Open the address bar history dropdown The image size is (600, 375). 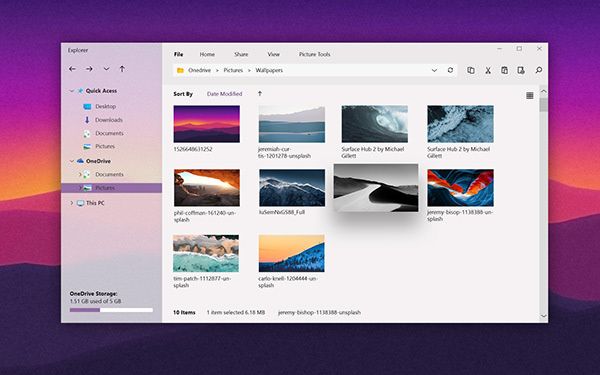(x=434, y=70)
